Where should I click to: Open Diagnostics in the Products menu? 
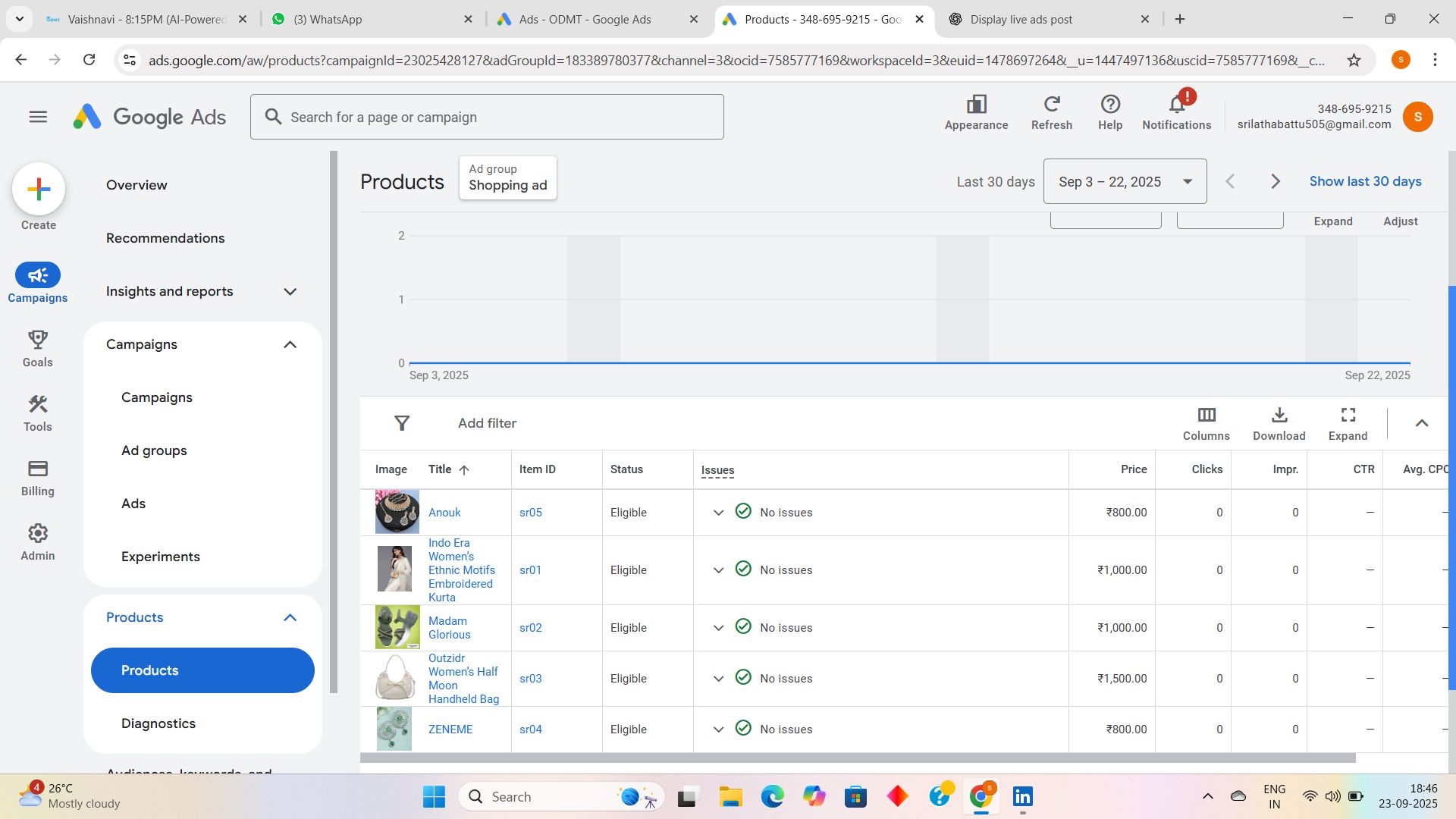tap(158, 723)
